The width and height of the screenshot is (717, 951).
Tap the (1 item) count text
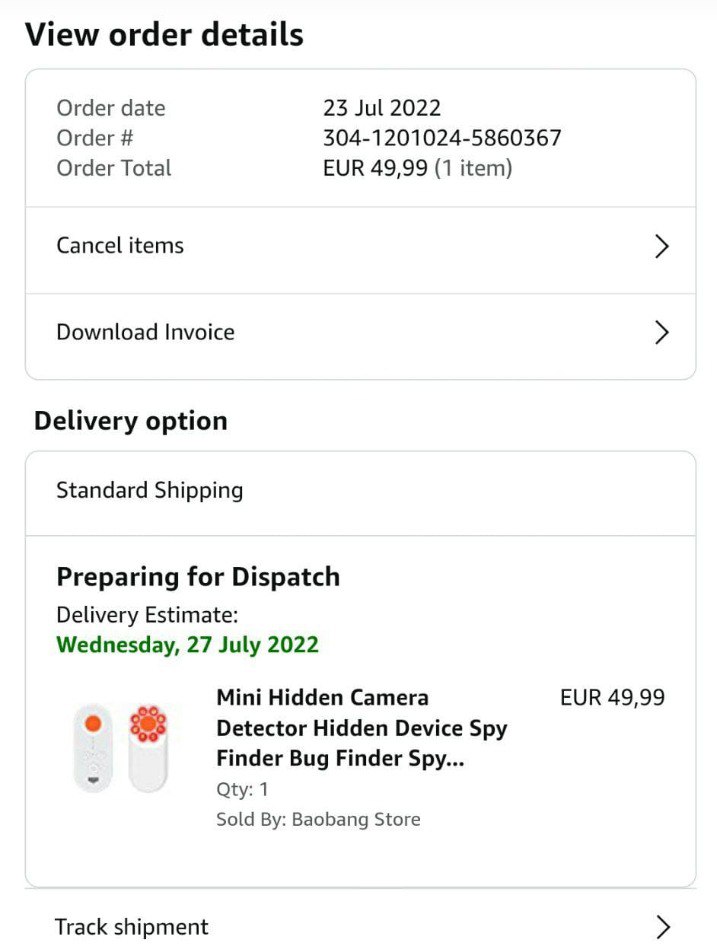tap(473, 168)
